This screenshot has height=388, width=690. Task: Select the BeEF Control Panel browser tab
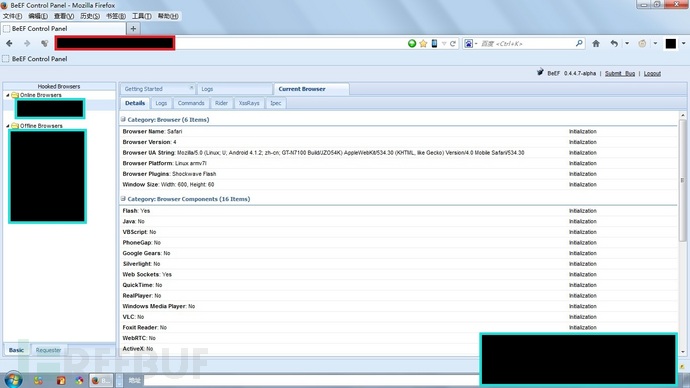tap(63, 29)
